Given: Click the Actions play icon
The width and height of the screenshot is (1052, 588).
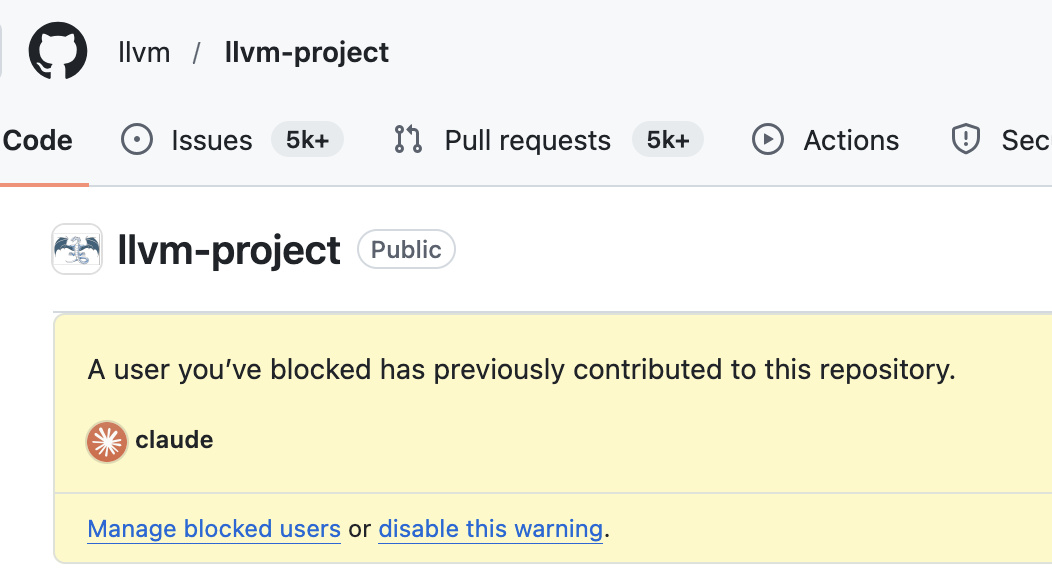Looking at the screenshot, I should [768, 140].
